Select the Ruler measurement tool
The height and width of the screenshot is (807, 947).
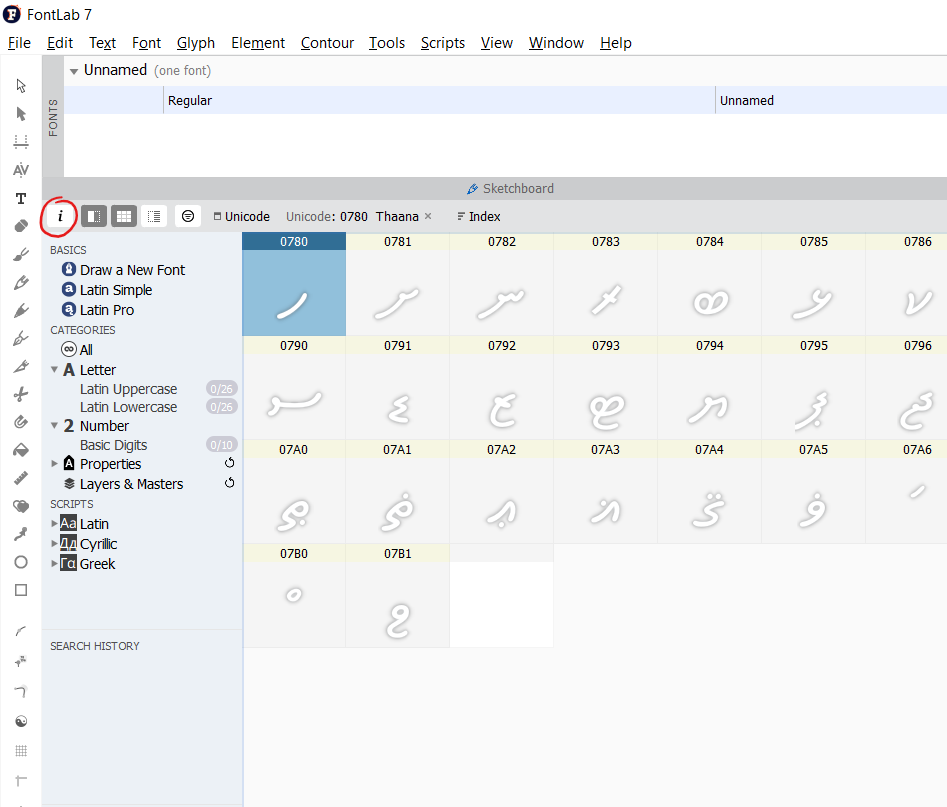click(21, 478)
